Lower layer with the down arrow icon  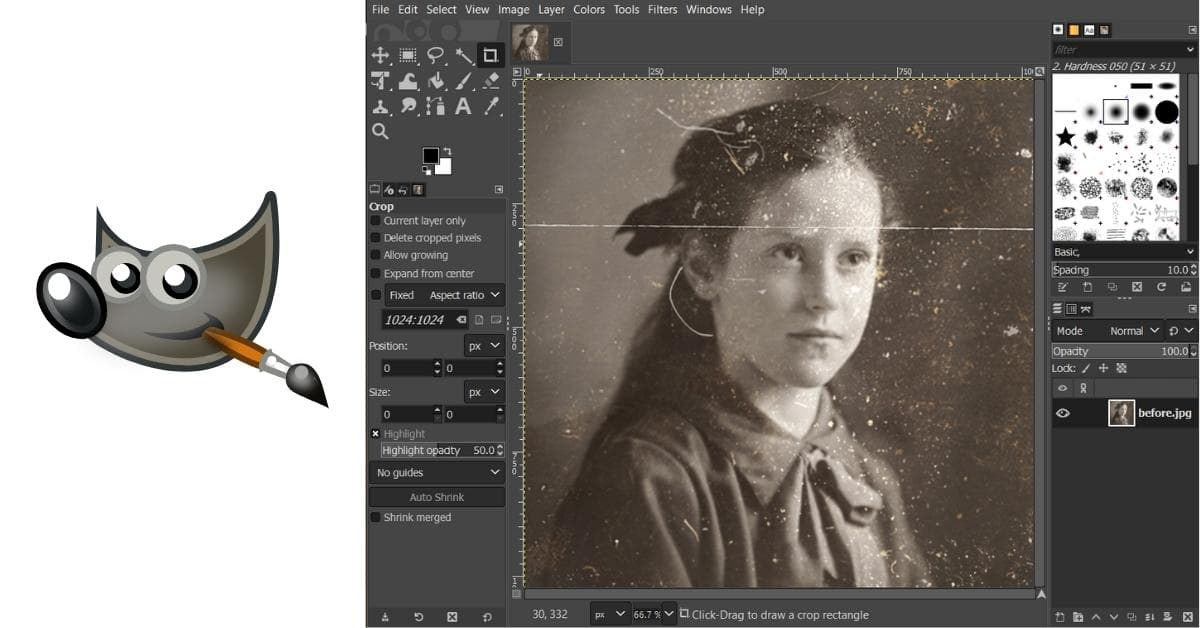tap(1113, 617)
